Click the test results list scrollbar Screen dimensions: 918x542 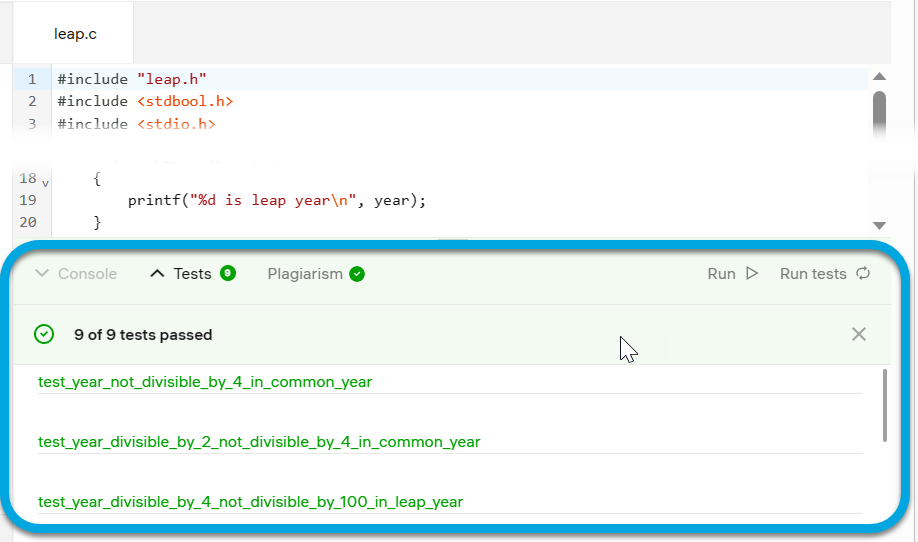point(884,405)
